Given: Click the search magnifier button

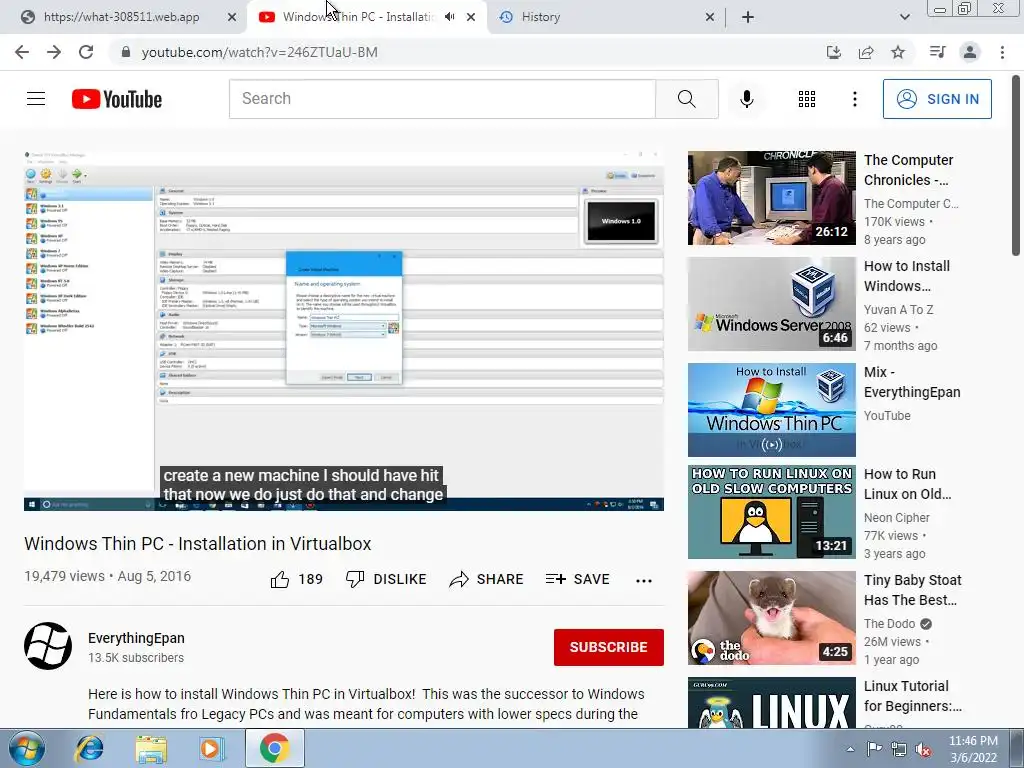Looking at the screenshot, I should coord(686,99).
